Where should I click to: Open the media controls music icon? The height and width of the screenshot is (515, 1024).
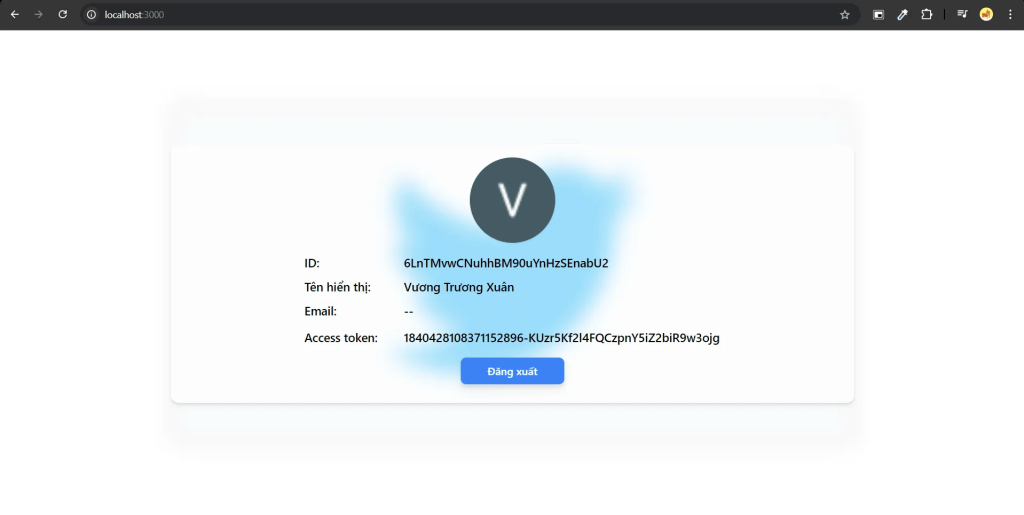pyautogui.click(x=962, y=14)
